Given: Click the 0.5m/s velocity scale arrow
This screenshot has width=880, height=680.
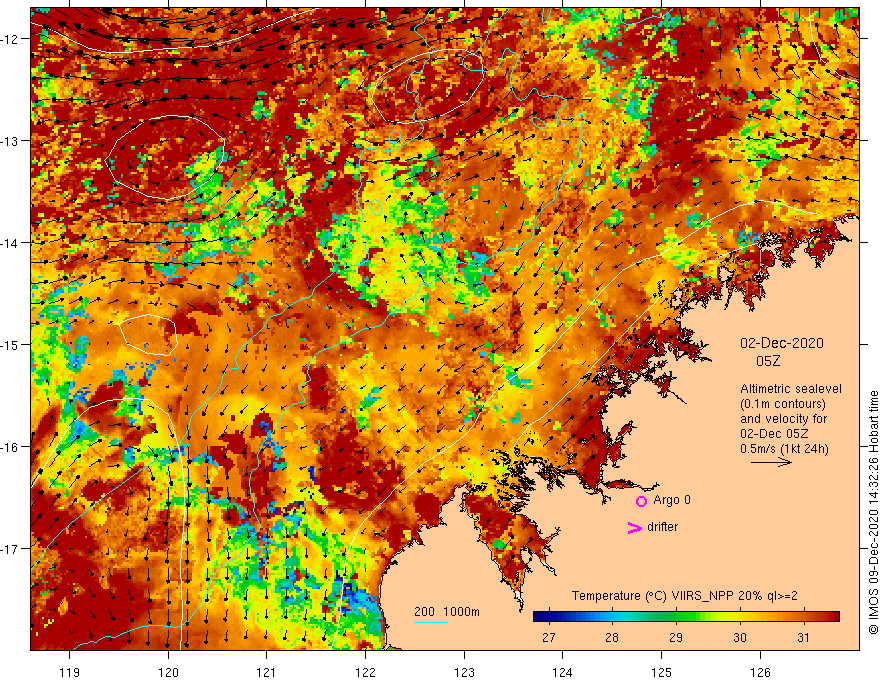Looking at the screenshot, I should click(771, 462).
